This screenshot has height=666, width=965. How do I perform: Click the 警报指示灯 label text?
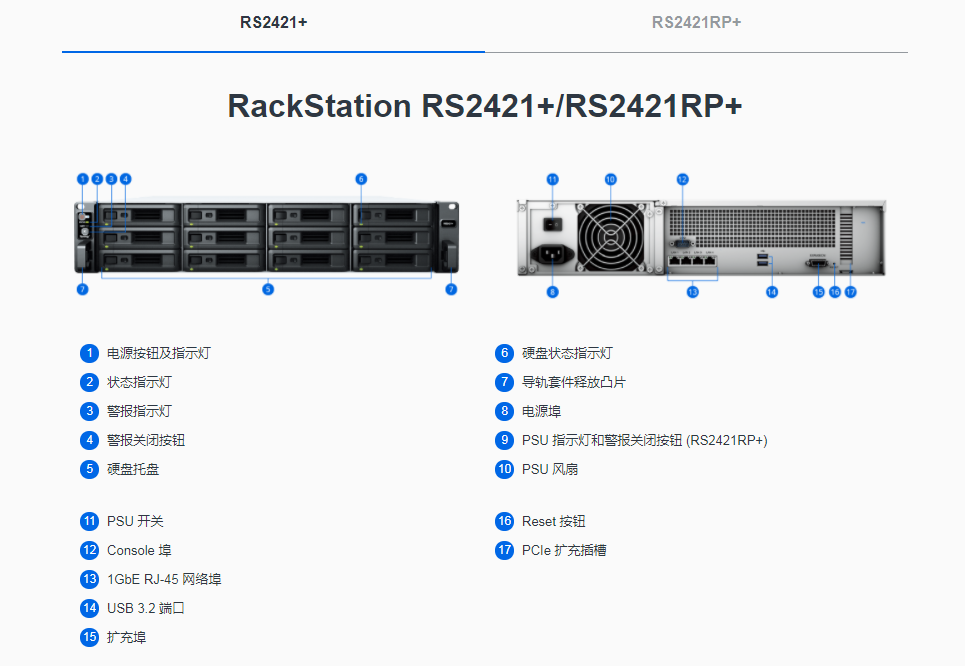coord(139,411)
